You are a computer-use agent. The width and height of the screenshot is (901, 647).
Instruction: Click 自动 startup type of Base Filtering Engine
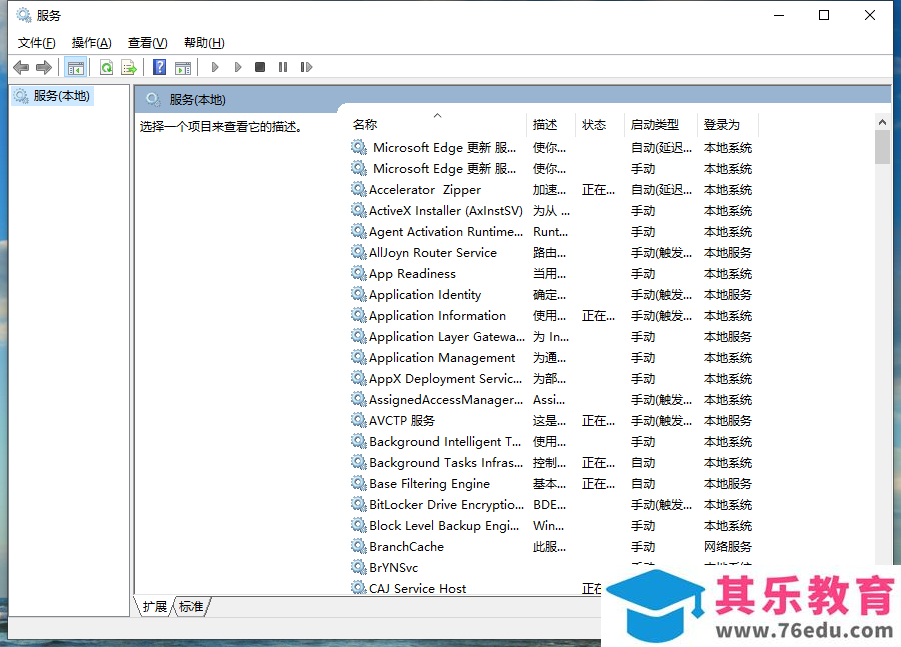642,483
